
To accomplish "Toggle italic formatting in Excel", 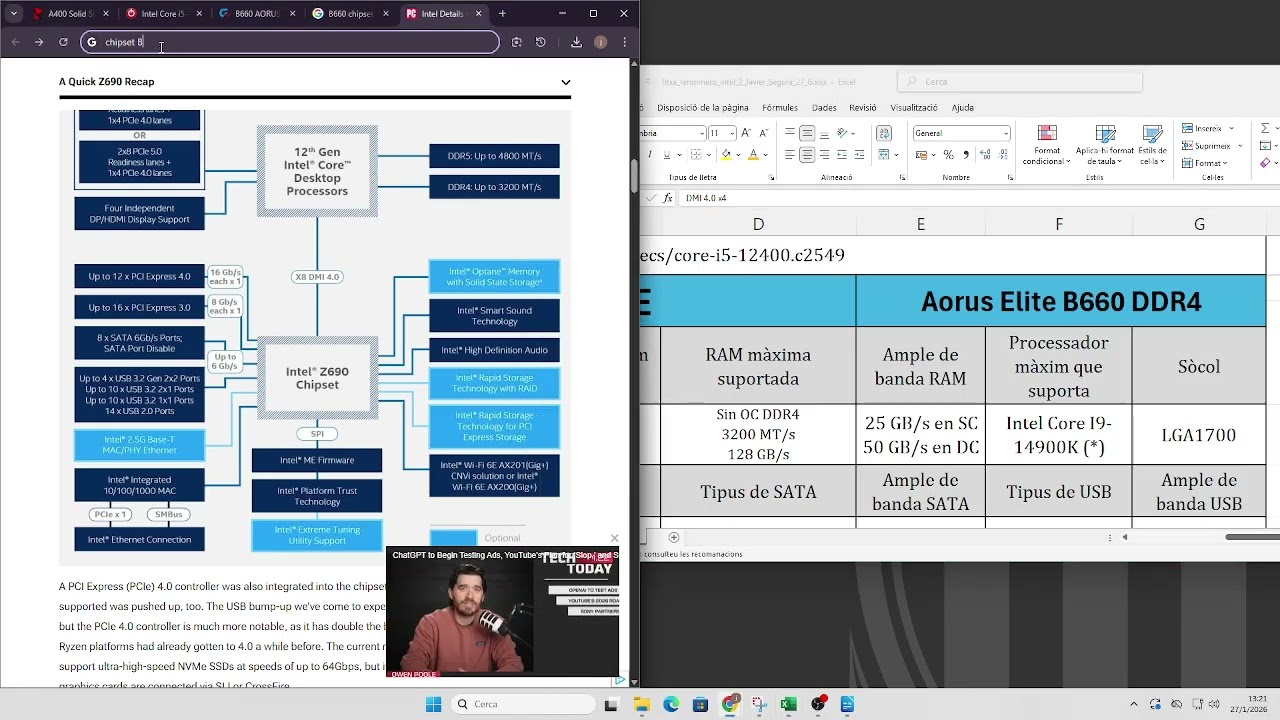I will 651,155.
